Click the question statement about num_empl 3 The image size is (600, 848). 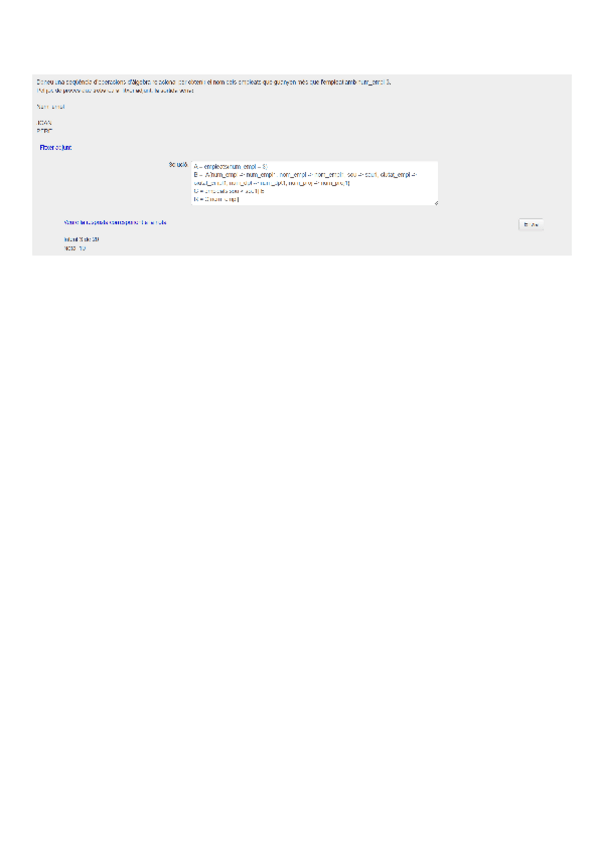214,82
